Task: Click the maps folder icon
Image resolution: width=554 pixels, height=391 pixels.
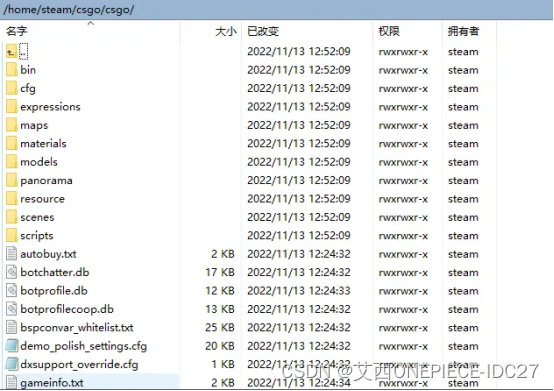Action: 11,125
